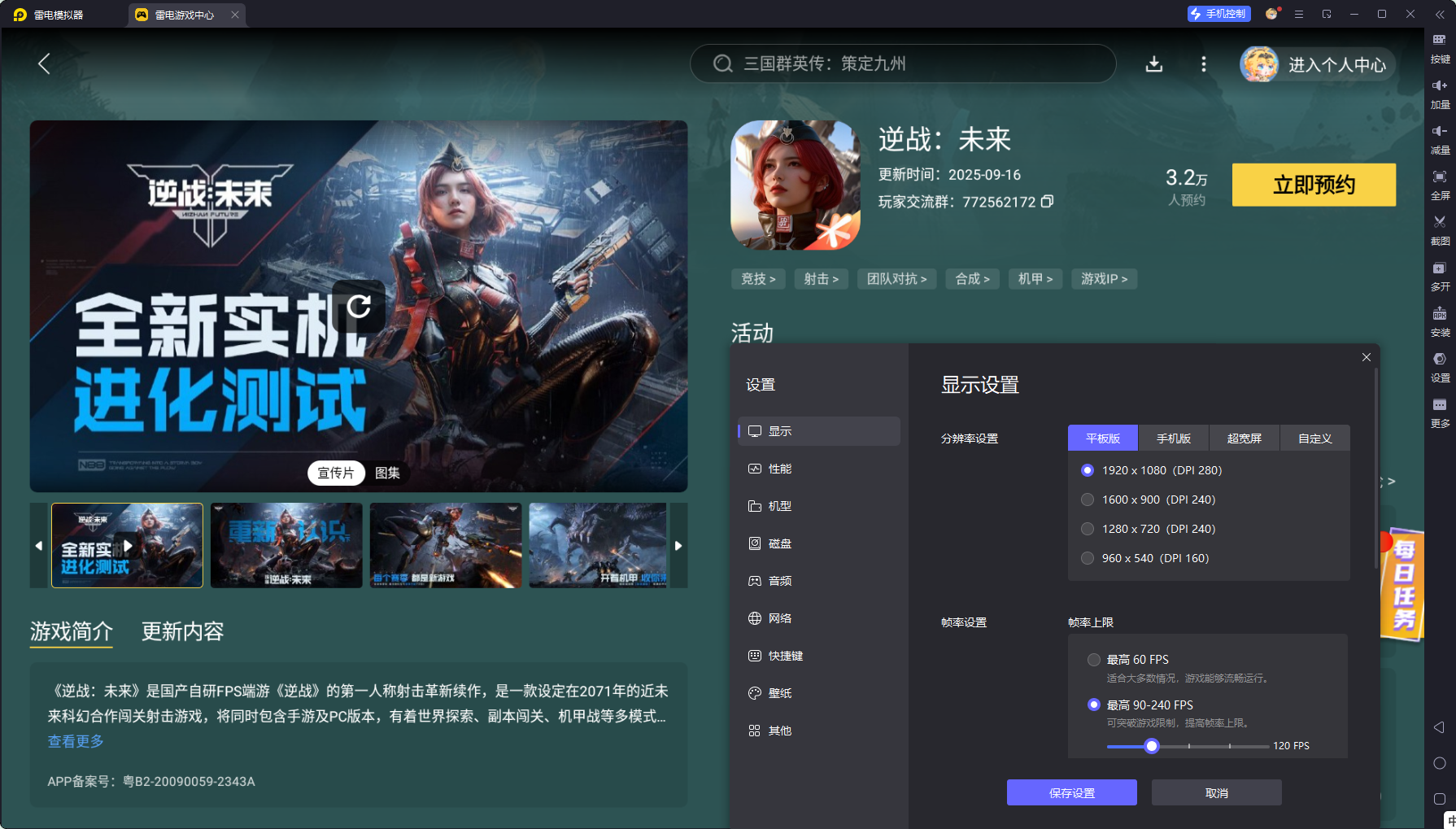The height and width of the screenshot is (829, 1456).
Task: Expand the 射击 game tag category
Action: click(821, 278)
